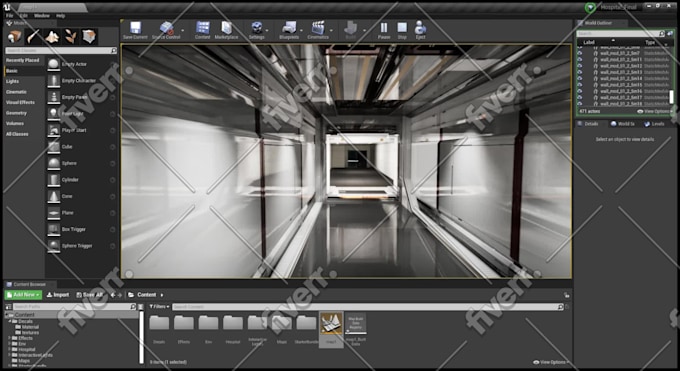
Task: Open the Window menu
Action: (42, 16)
